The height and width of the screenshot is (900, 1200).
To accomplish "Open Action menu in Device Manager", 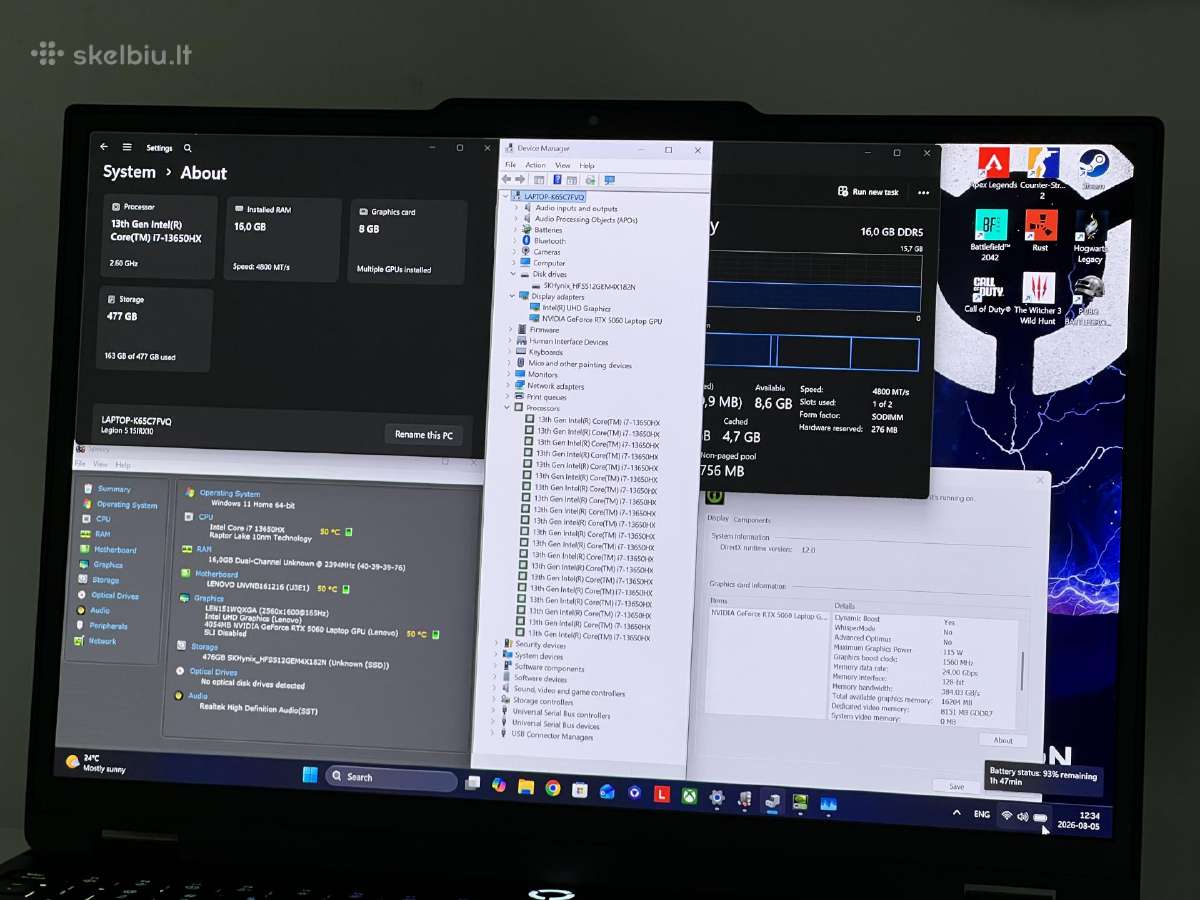I will [535, 165].
